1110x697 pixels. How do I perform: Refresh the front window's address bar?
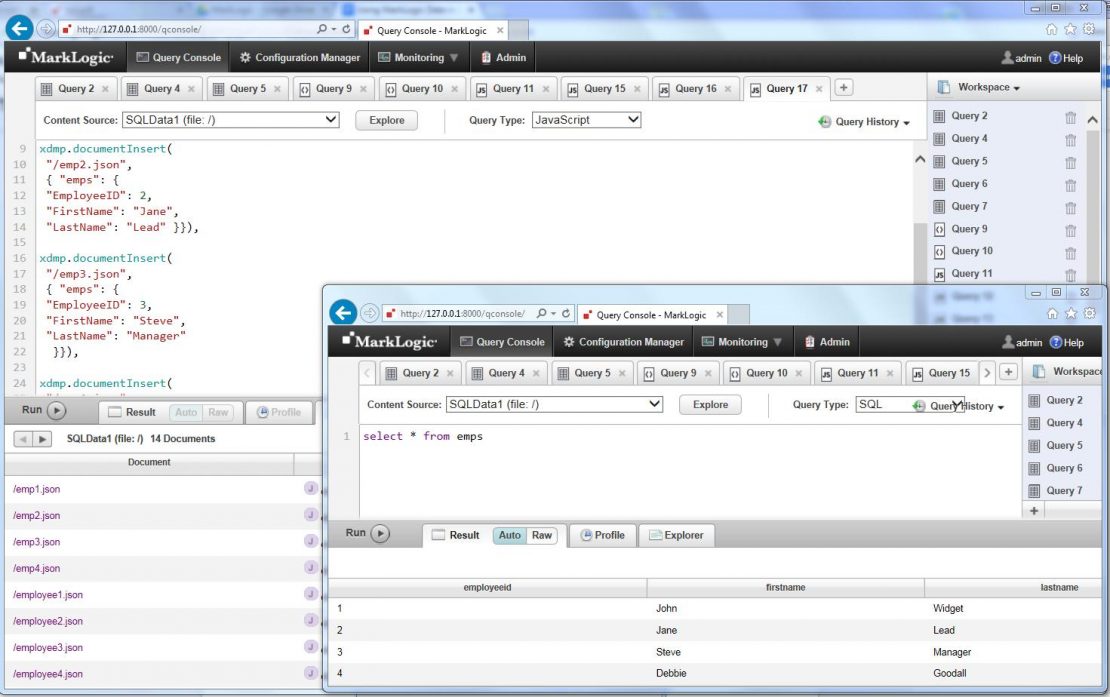566,313
